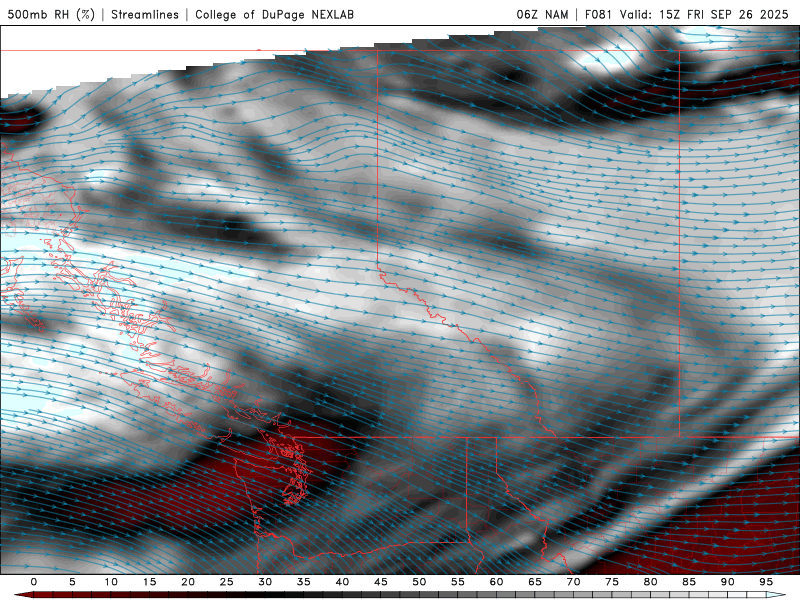Click the '70' humidity scale label

tap(573, 582)
